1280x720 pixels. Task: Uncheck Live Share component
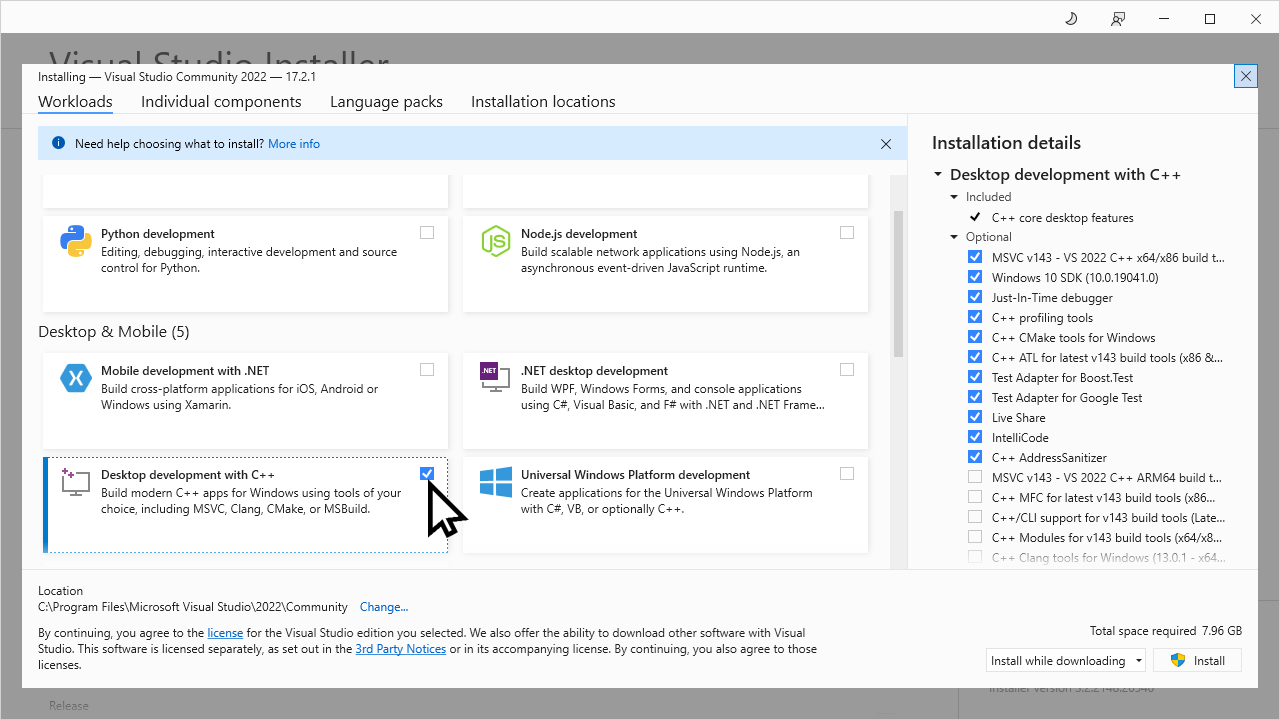coord(975,417)
